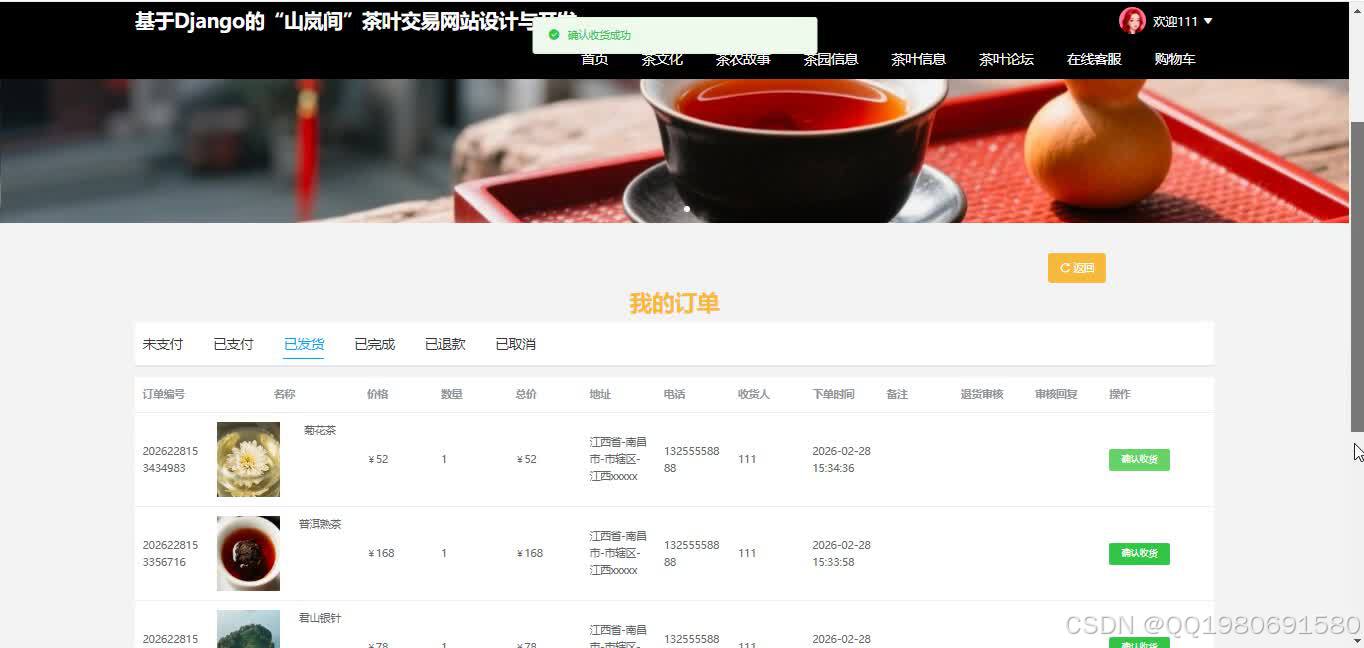Go to 茶农故事 page

tap(743, 59)
